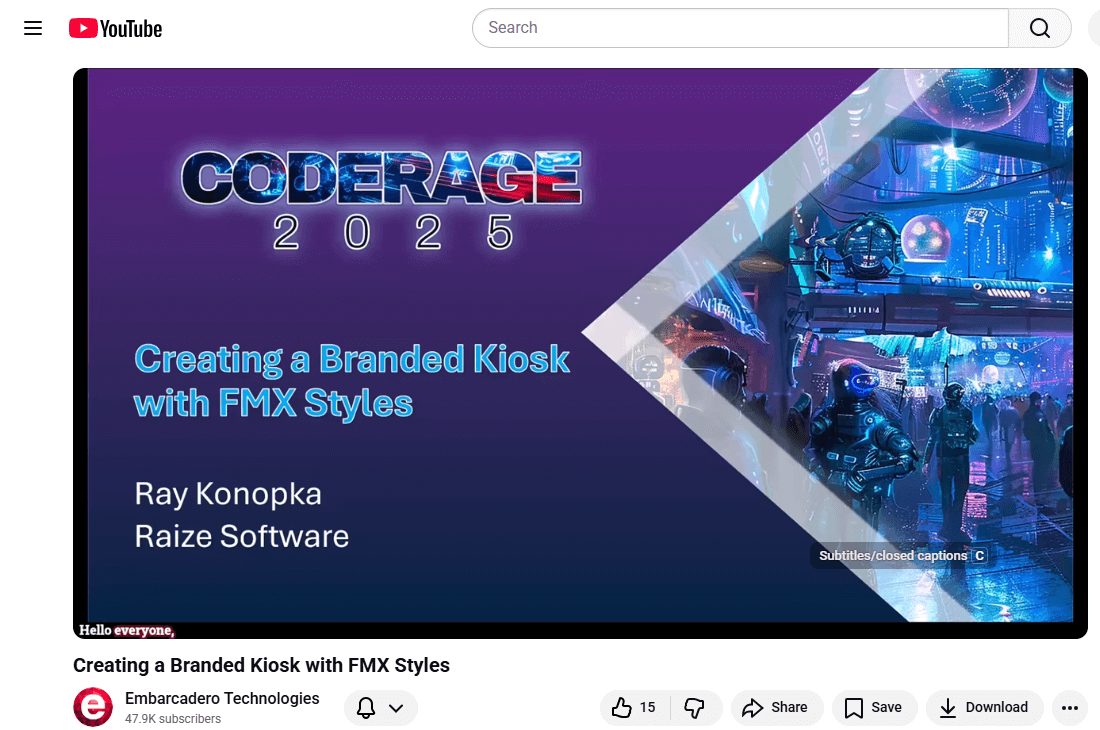The height and width of the screenshot is (730, 1100).
Task: Open more actions ellipsis menu
Action: pyautogui.click(x=1070, y=708)
